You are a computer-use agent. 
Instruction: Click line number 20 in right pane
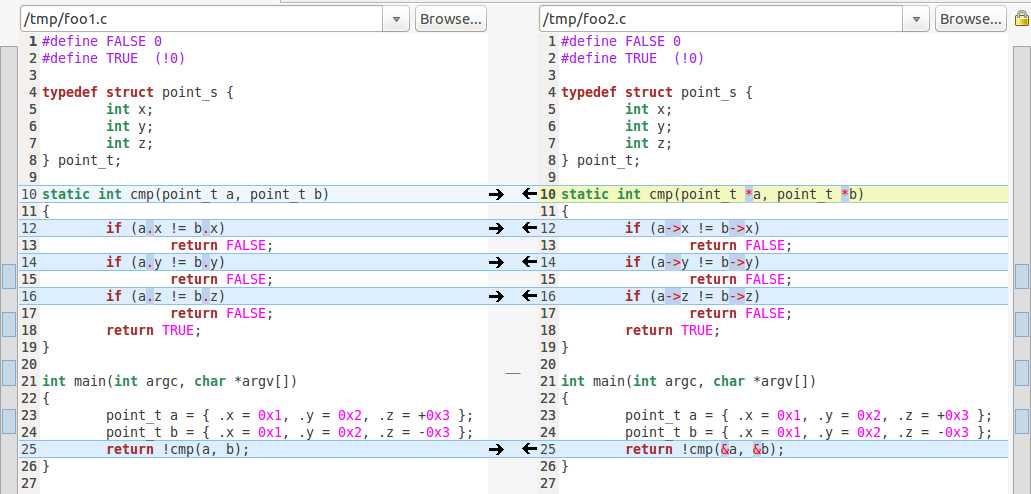coord(548,364)
